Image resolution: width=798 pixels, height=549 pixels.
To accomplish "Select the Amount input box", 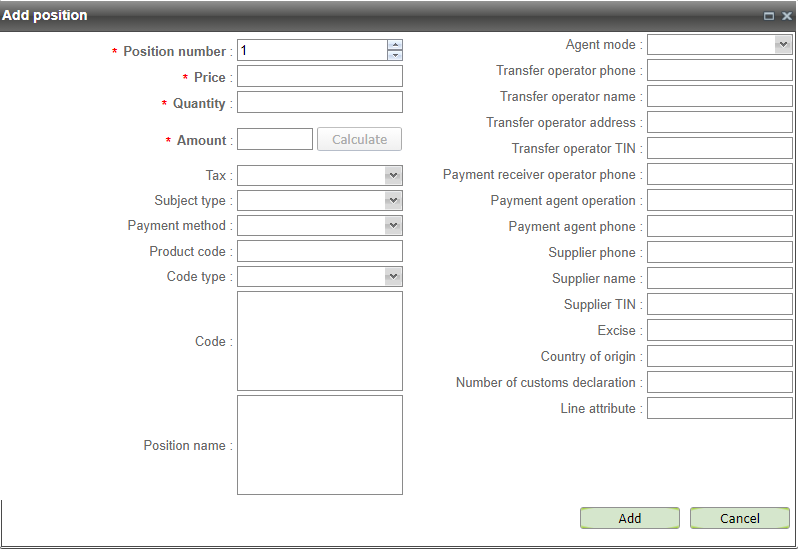I will (275, 140).
